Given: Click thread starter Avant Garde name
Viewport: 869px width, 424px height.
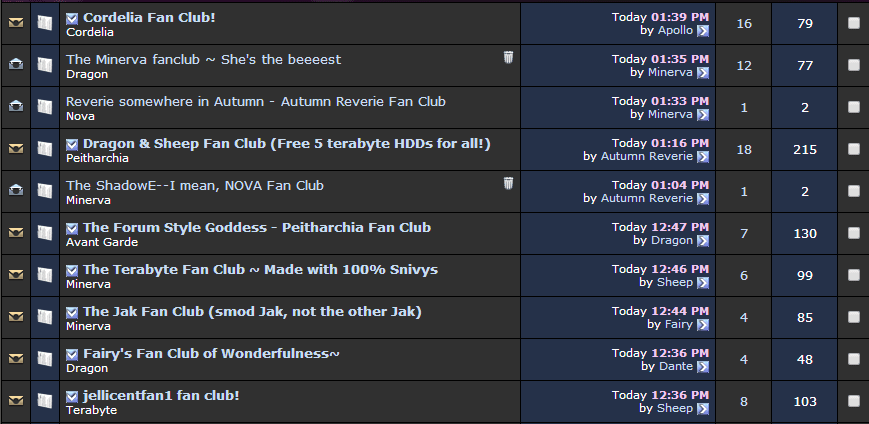Looking at the screenshot, I should [x=102, y=242].
